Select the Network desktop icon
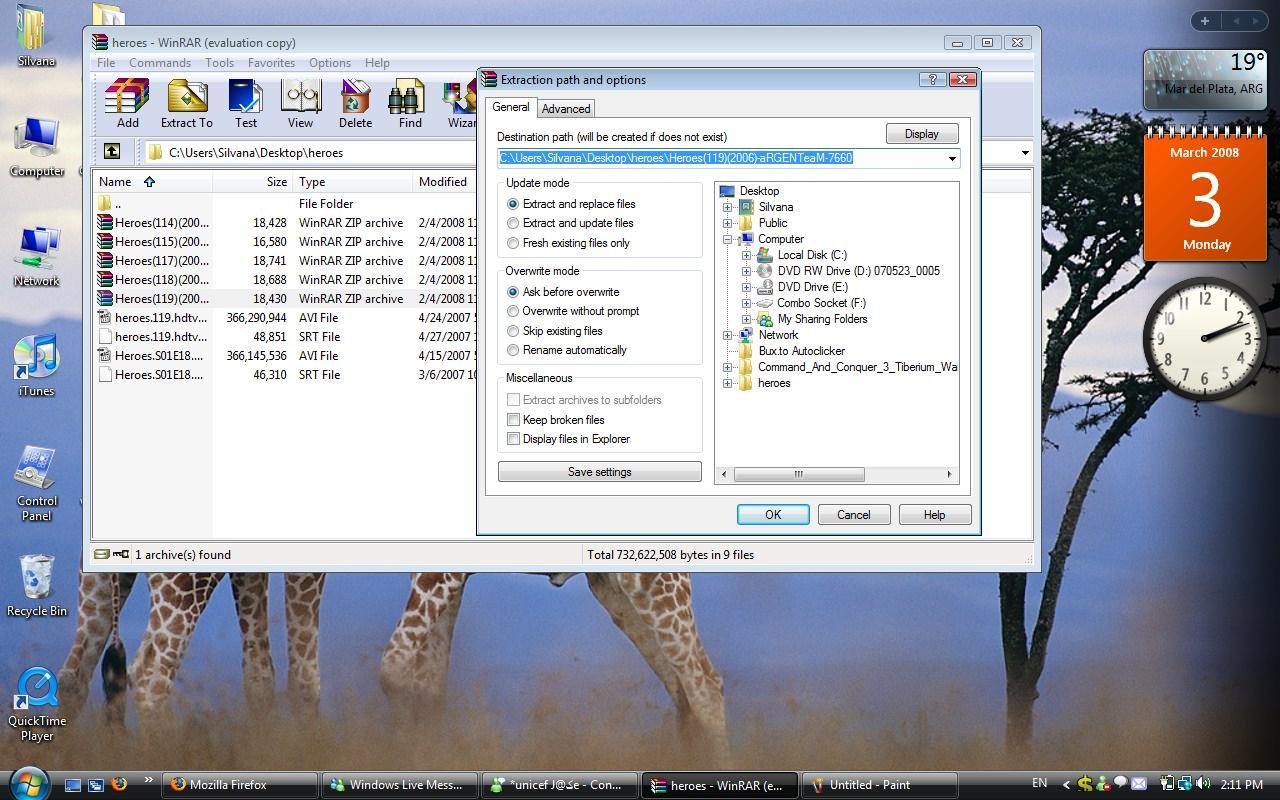Viewport: 1280px width, 800px height. click(37, 257)
